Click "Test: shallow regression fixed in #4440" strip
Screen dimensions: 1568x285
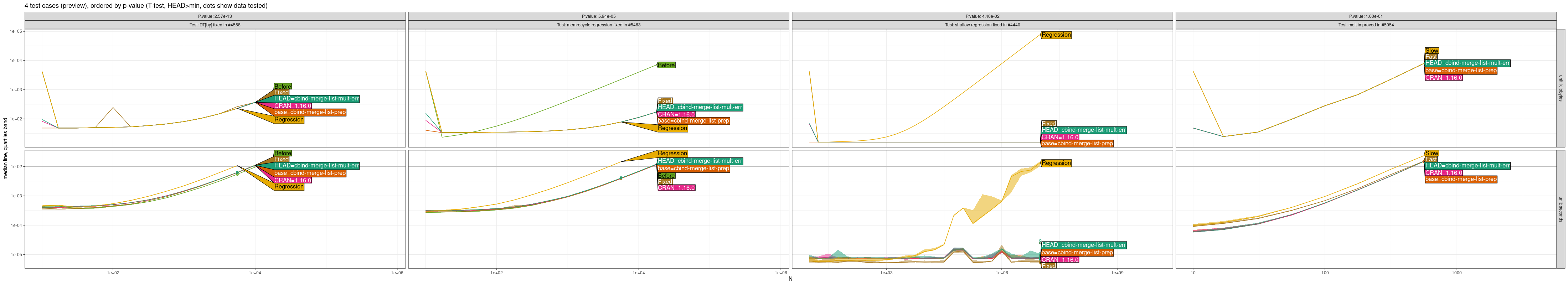982,25
